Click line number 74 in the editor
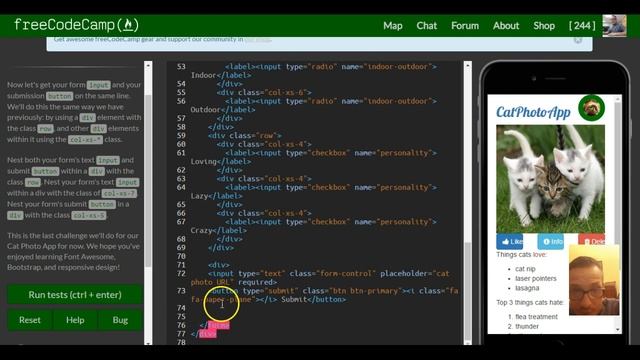This screenshot has height=360, width=640. (181, 308)
